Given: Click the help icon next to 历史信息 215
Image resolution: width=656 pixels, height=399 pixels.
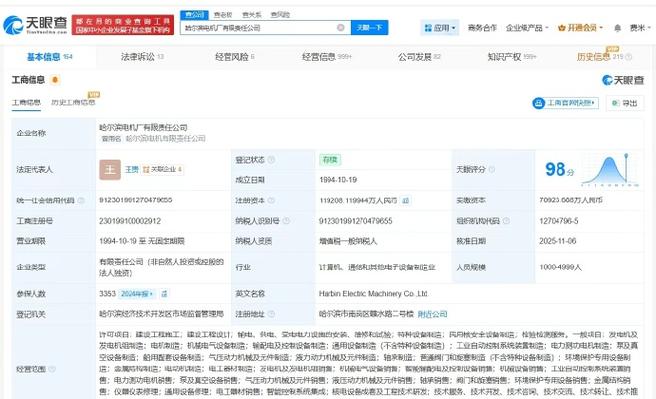Looking at the screenshot, I should coord(628,57).
